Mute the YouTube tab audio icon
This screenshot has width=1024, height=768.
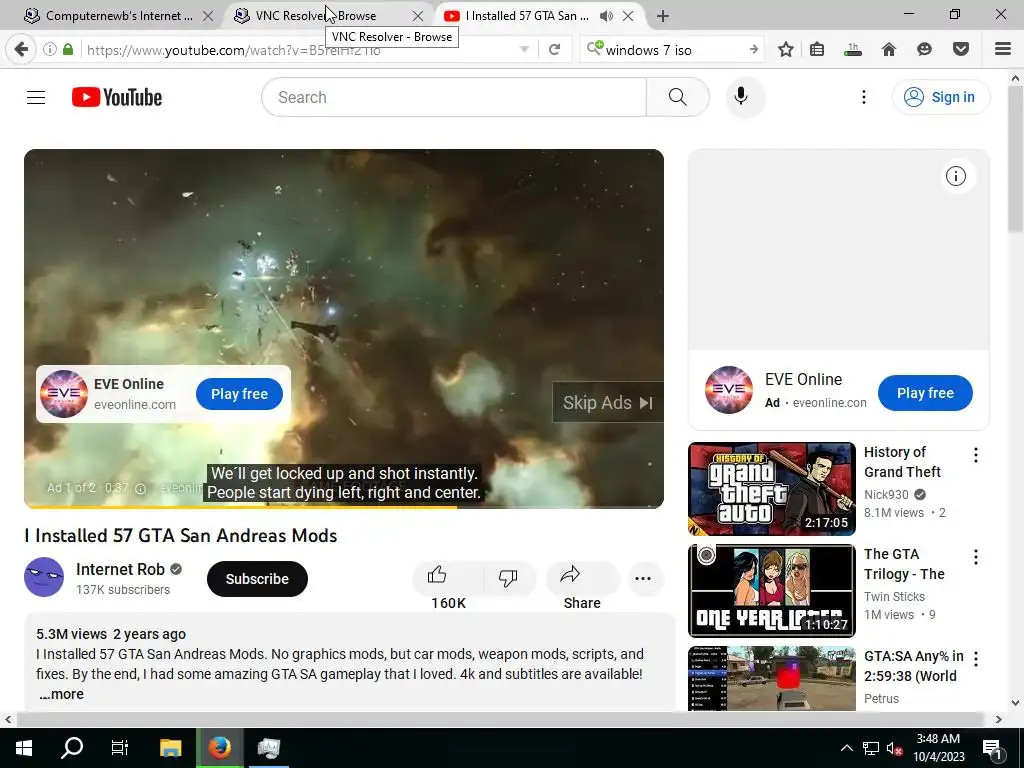(607, 16)
